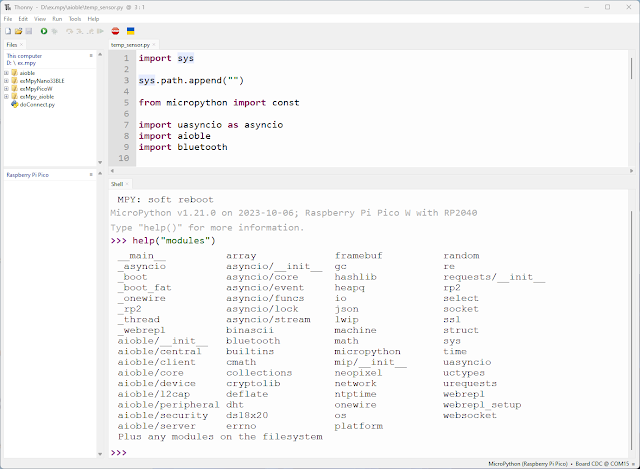640x469 pixels.
Task: Select the exMpy_aioble folder icon
Action: (x=15, y=97)
